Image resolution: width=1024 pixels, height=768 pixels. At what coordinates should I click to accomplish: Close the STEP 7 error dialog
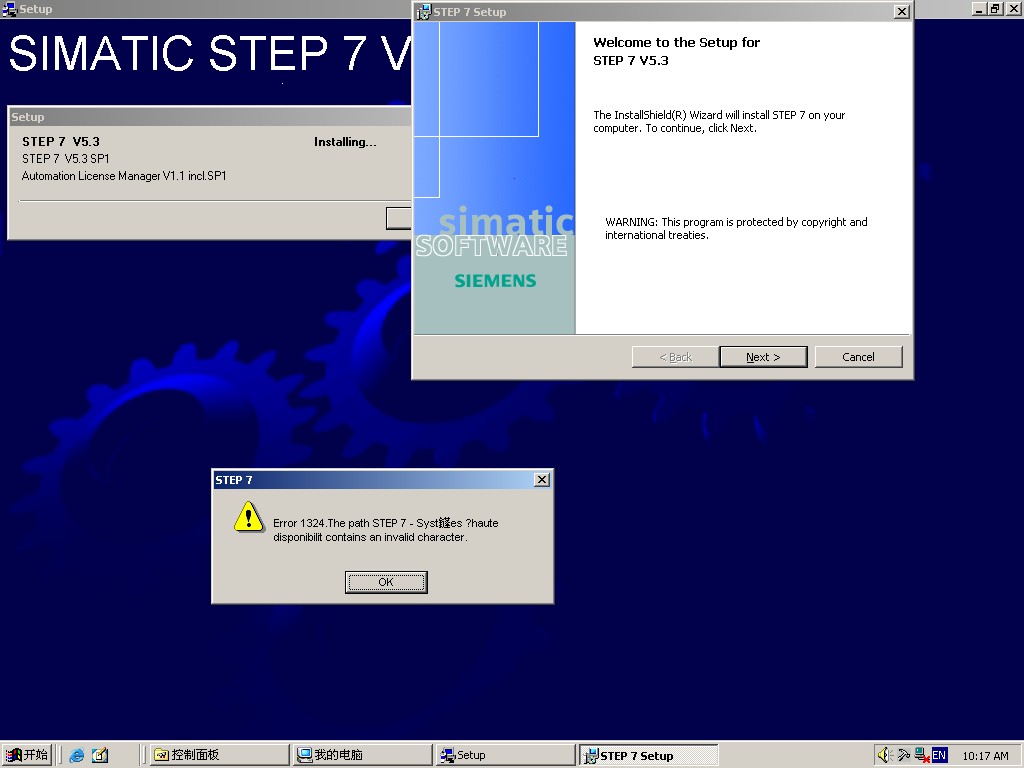click(x=541, y=480)
